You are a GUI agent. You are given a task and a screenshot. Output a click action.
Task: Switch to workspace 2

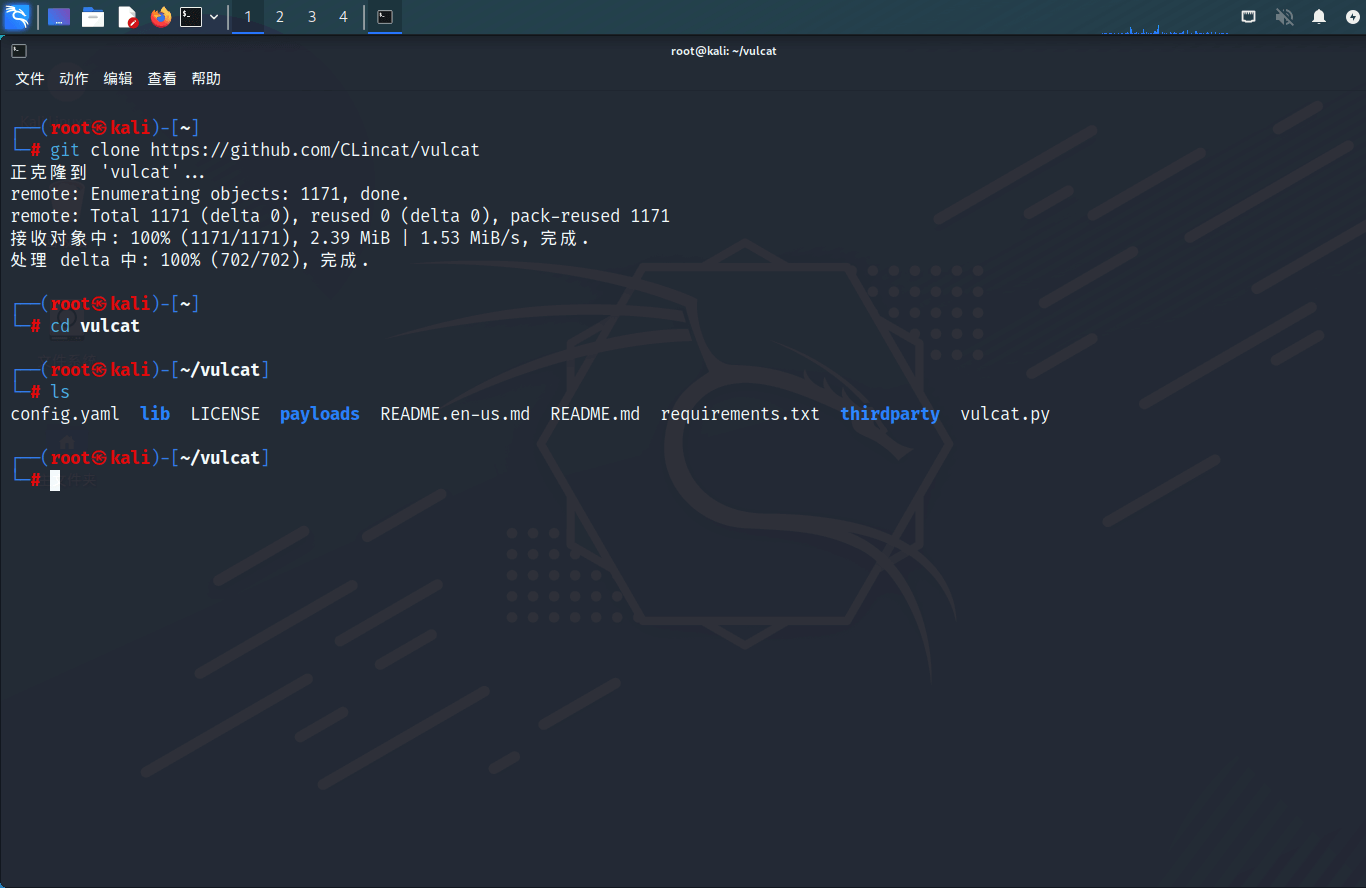[280, 17]
